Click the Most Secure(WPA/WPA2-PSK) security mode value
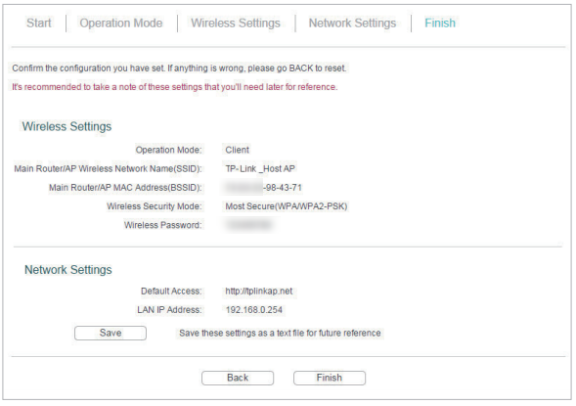The height and width of the screenshot is (406, 576). [x=286, y=206]
